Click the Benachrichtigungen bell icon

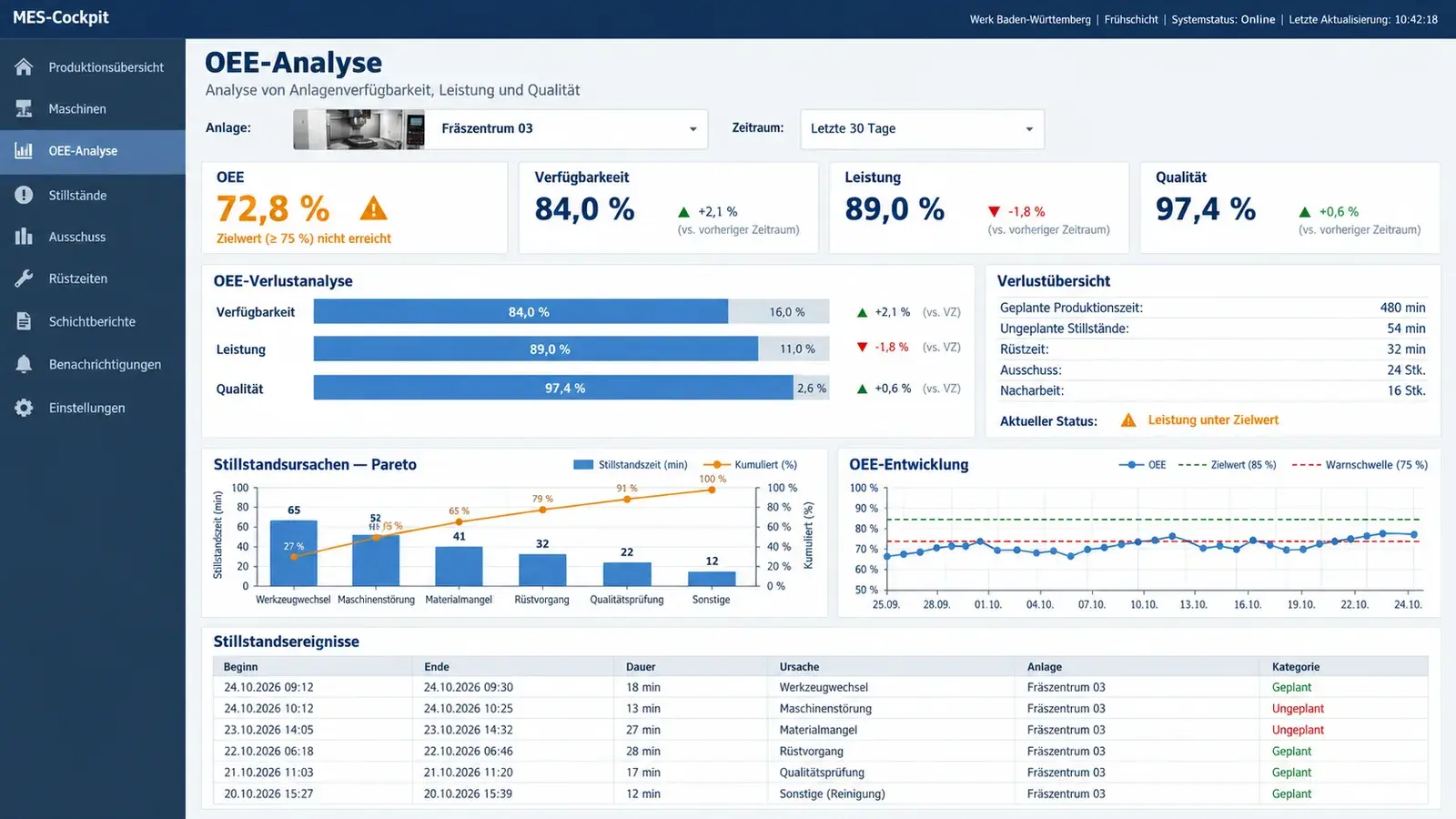24,364
